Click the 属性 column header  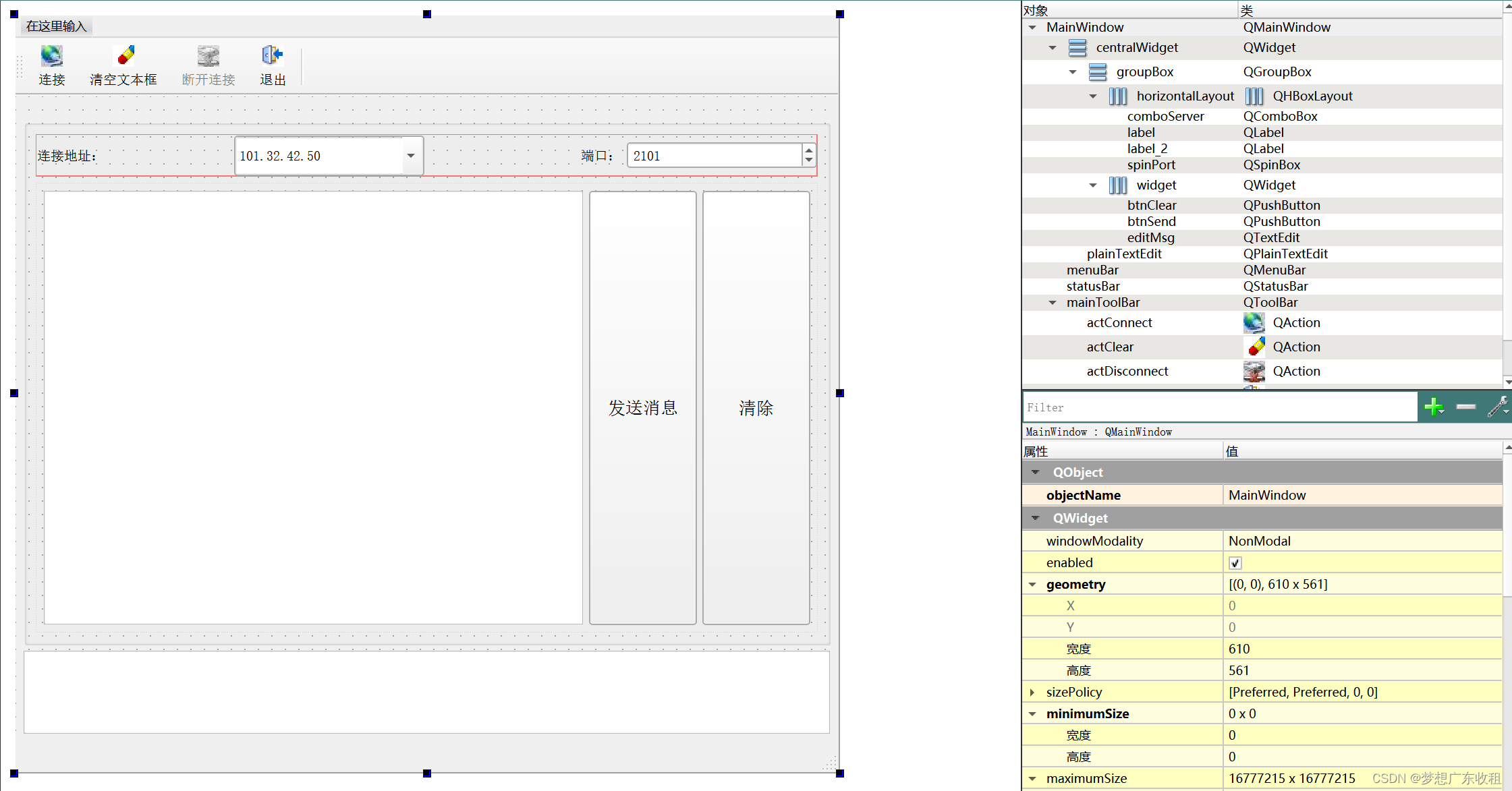pos(1122,451)
